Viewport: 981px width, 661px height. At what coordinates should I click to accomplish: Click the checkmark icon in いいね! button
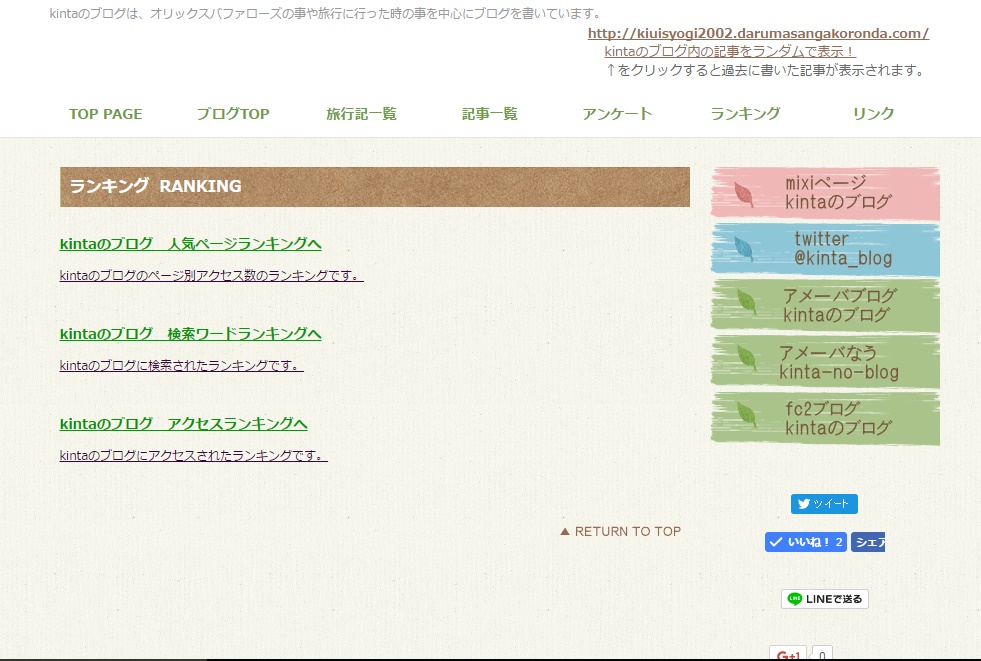pyautogui.click(x=776, y=542)
